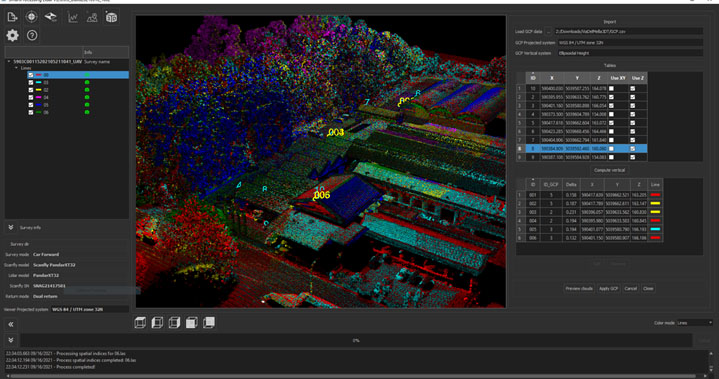This screenshot has height=379, width=719.
Task: Open the Color mode dropdown
Action: (695, 323)
